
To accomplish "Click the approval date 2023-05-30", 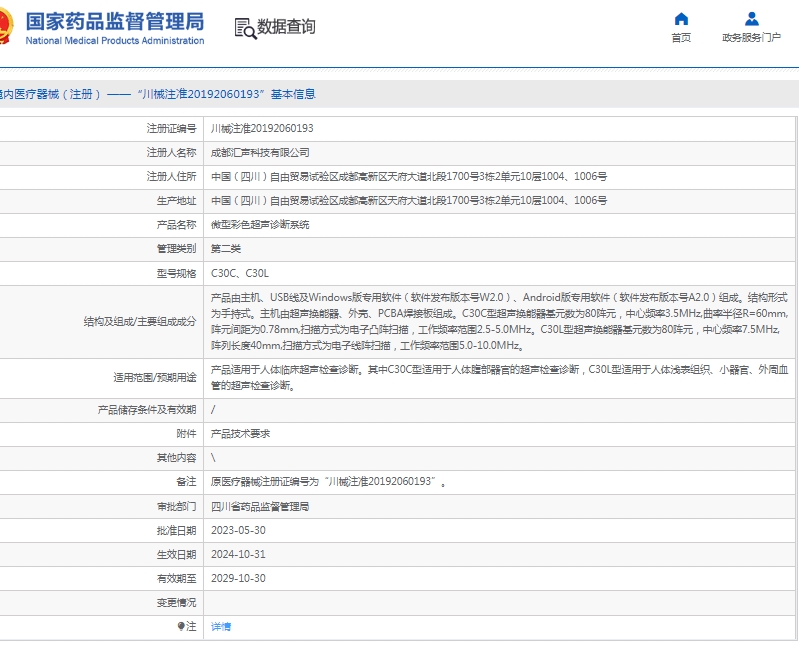I will click(239, 530).
